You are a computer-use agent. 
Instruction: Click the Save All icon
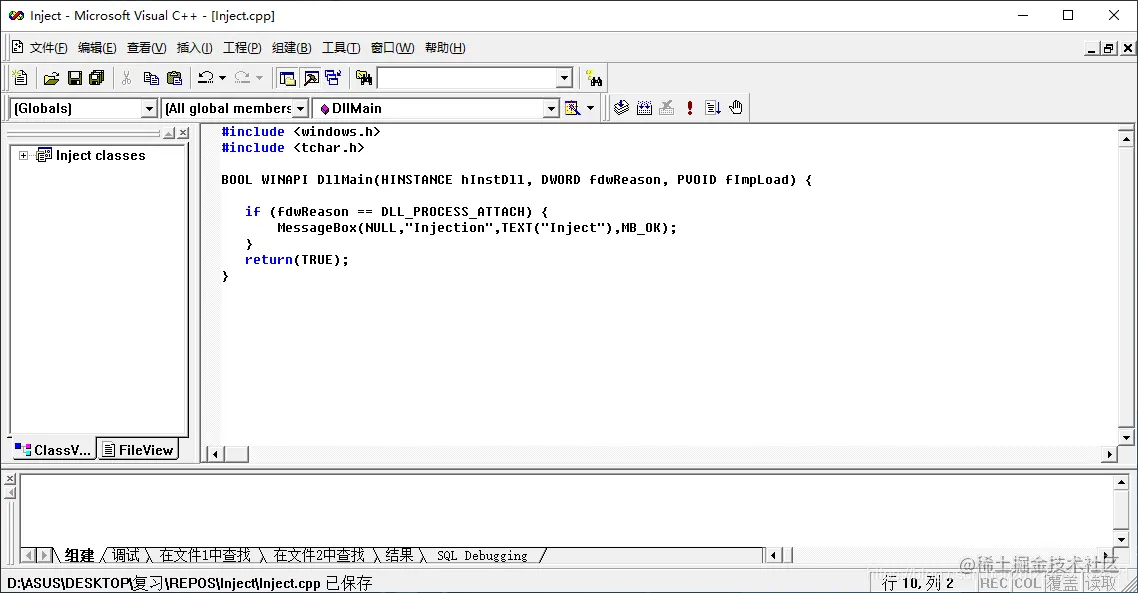point(97,78)
